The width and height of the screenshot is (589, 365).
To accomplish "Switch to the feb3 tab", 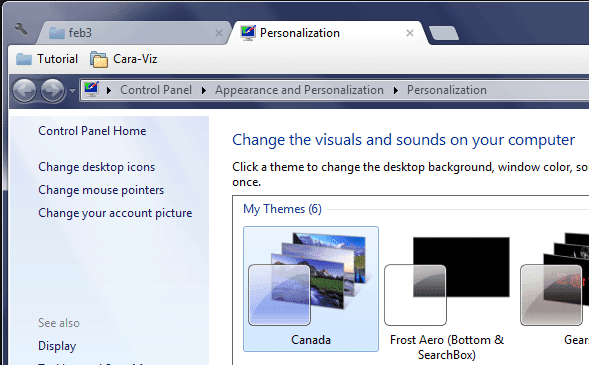I will (x=133, y=33).
